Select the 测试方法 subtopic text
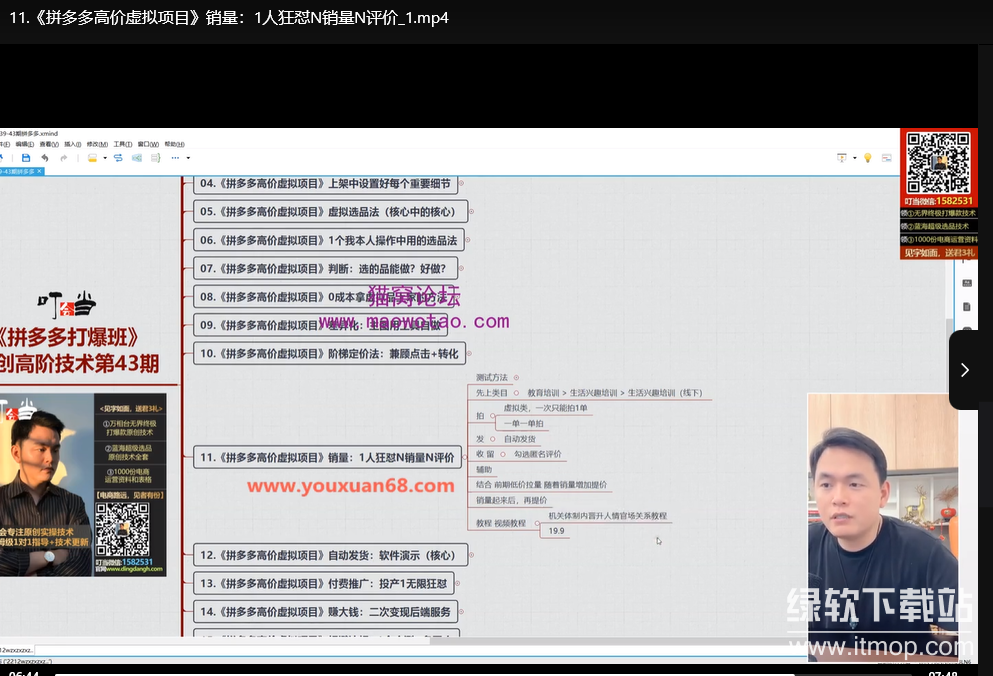 [491, 378]
